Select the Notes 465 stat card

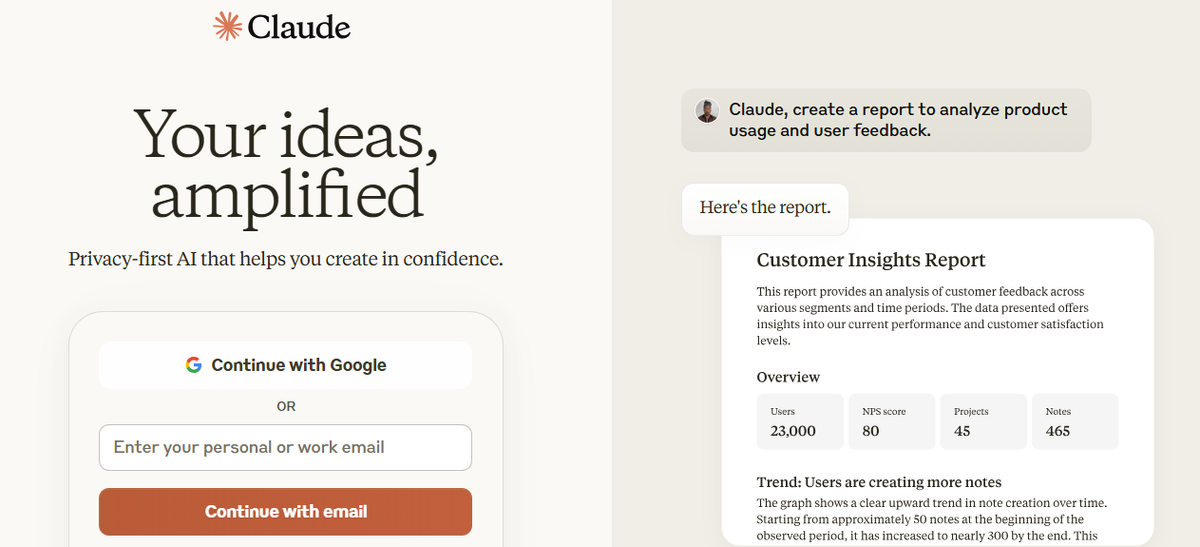tap(1075, 421)
